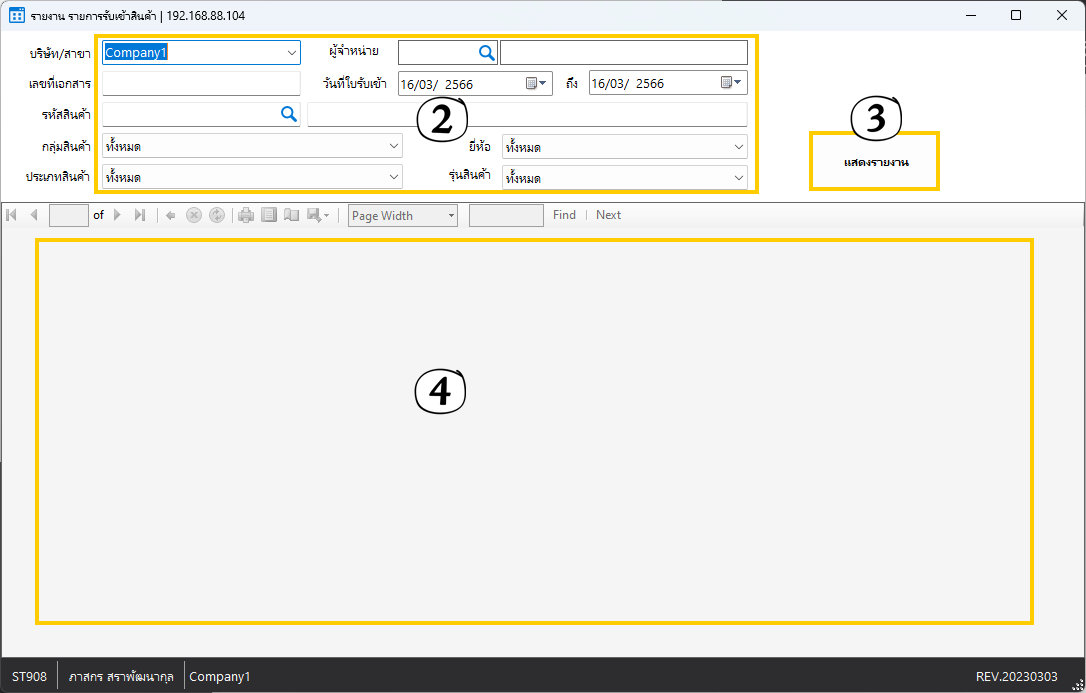Click the เลขที่เอกสาร document number field
The image size is (1086, 693).
pyautogui.click(x=201, y=84)
